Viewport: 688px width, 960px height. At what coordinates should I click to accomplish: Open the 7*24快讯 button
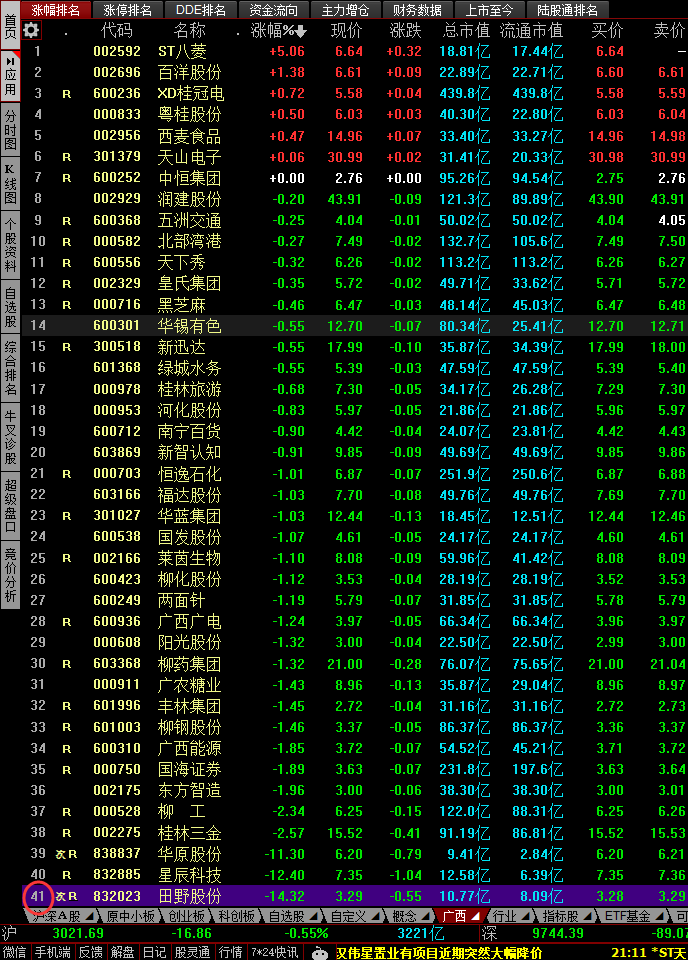[x=274, y=953]
